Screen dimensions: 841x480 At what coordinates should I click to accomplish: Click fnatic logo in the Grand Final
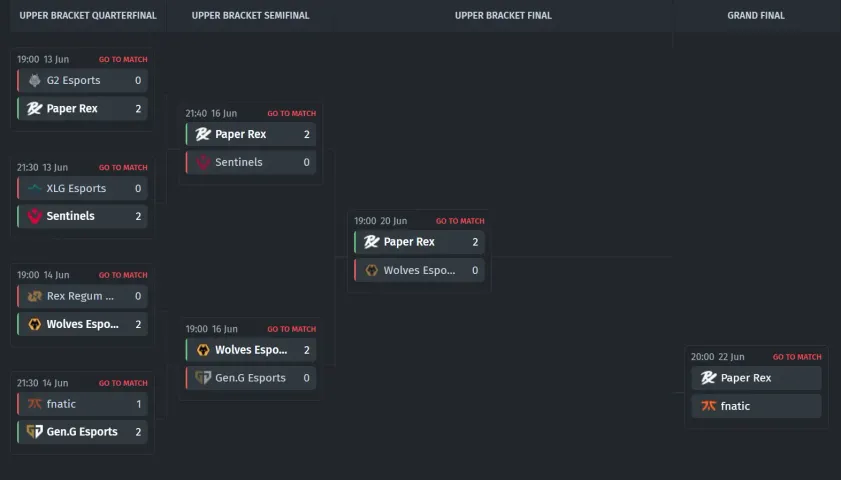(x=709, y=406)
